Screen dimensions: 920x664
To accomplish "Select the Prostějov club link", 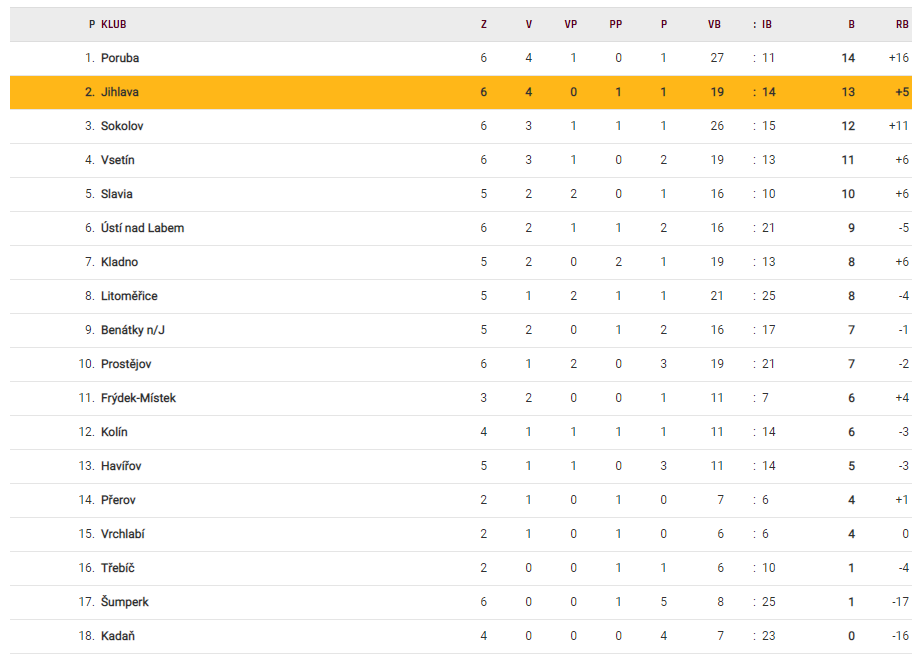I will (x=126, y=364).
